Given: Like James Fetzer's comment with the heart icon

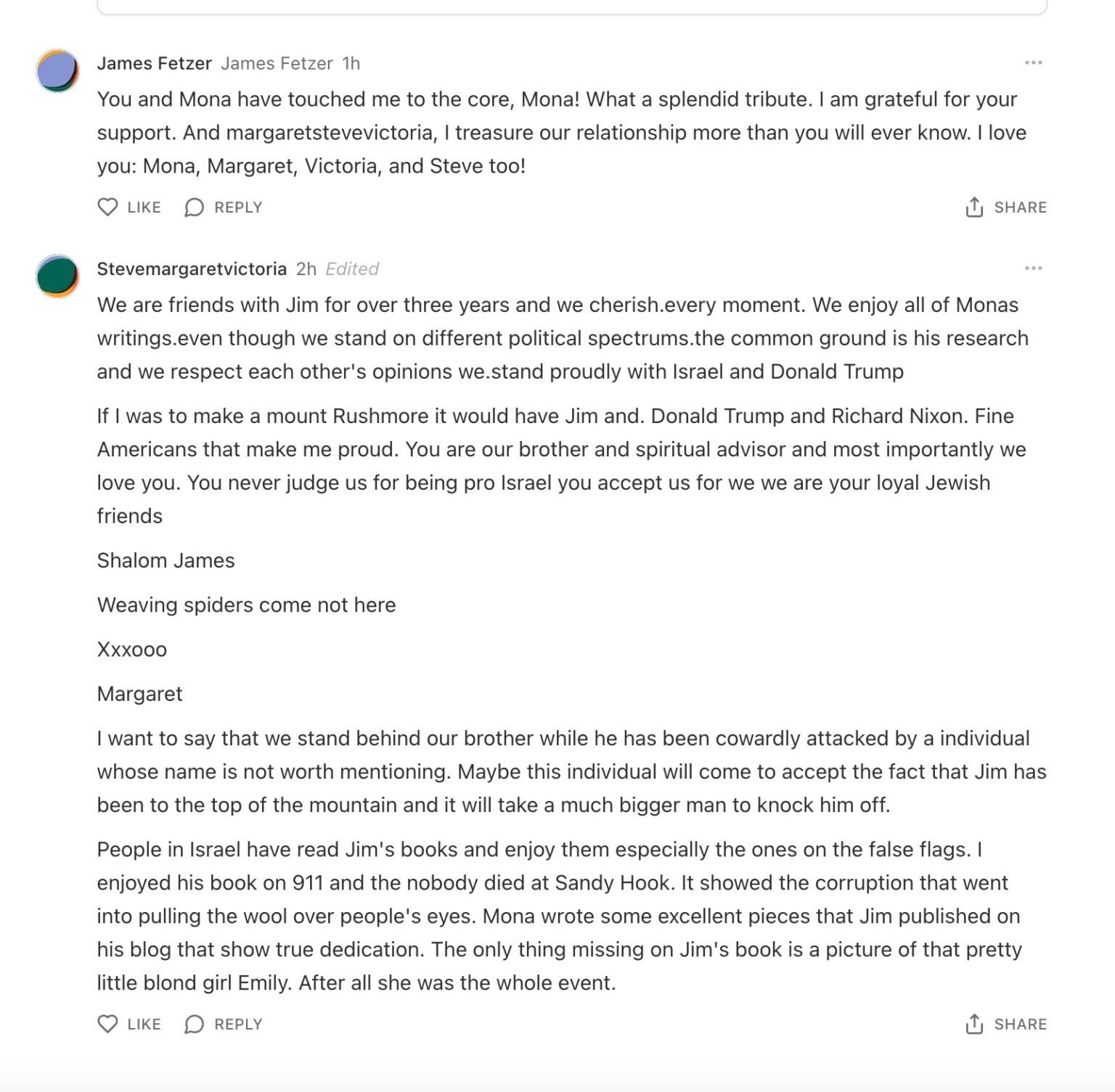Looking at the screenshot, I should 107,208.
